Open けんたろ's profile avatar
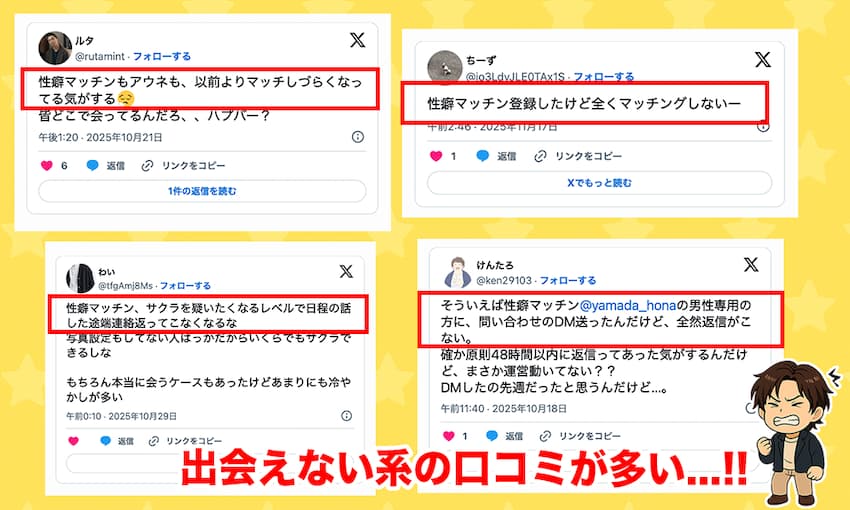 458,272
